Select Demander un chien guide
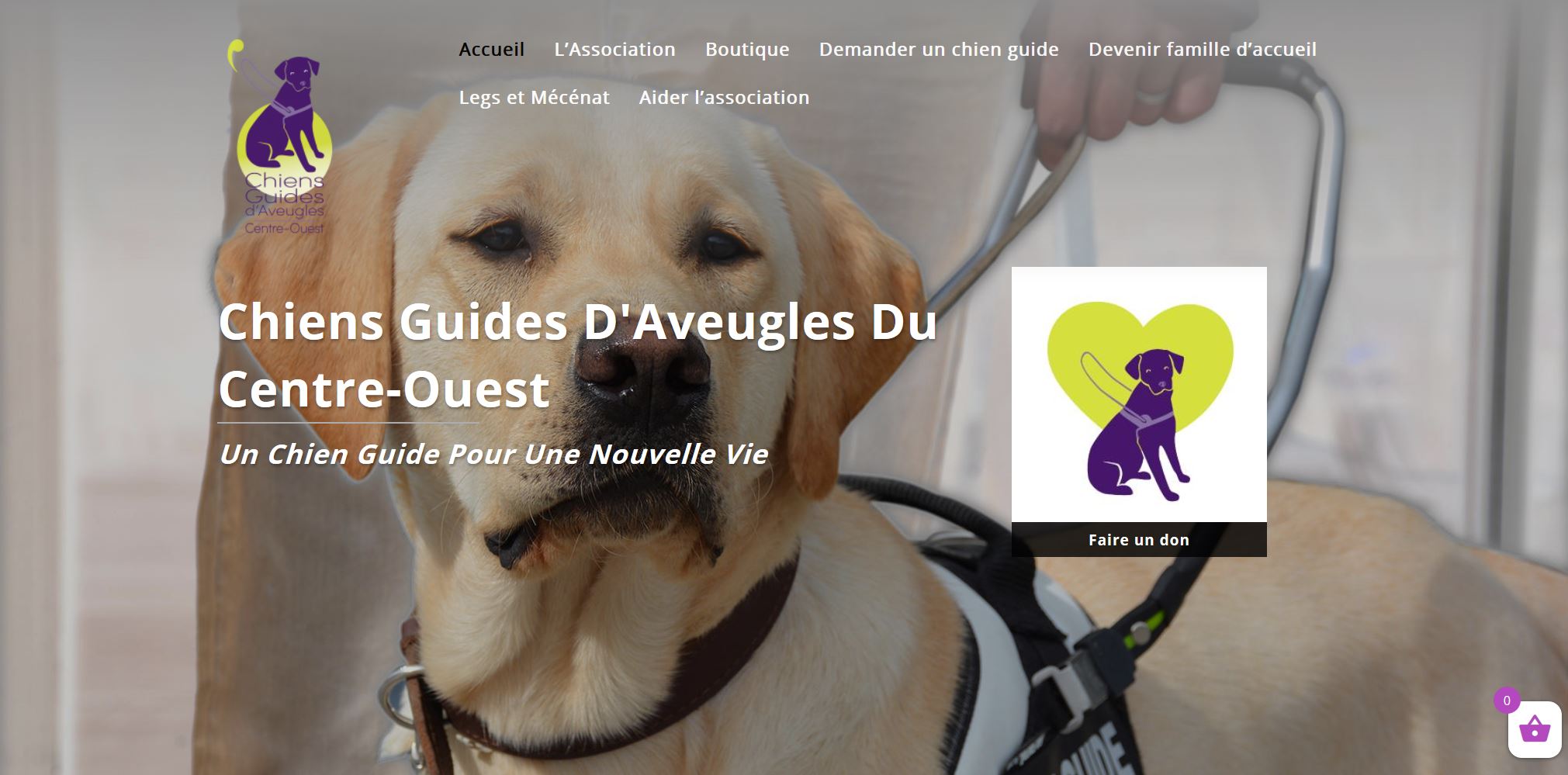The width and height of the screenshot is (1568, 775). pyautogui.click(x=939, y=50)
